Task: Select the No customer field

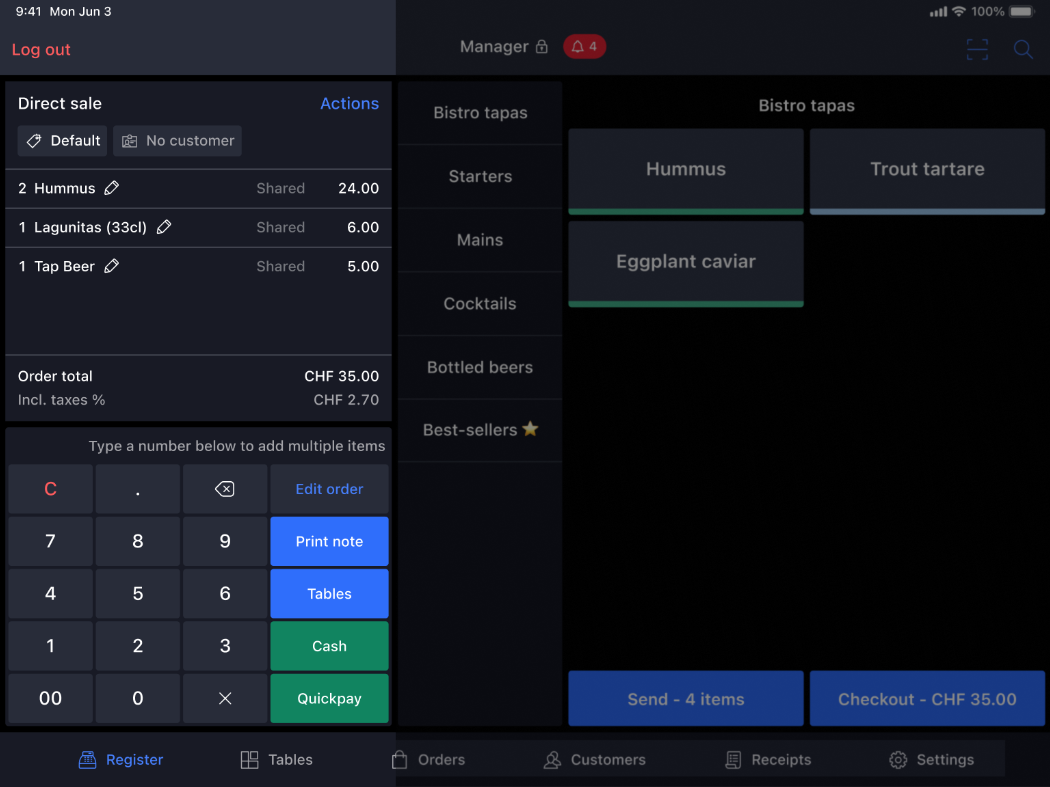Action: coord(178,141)
